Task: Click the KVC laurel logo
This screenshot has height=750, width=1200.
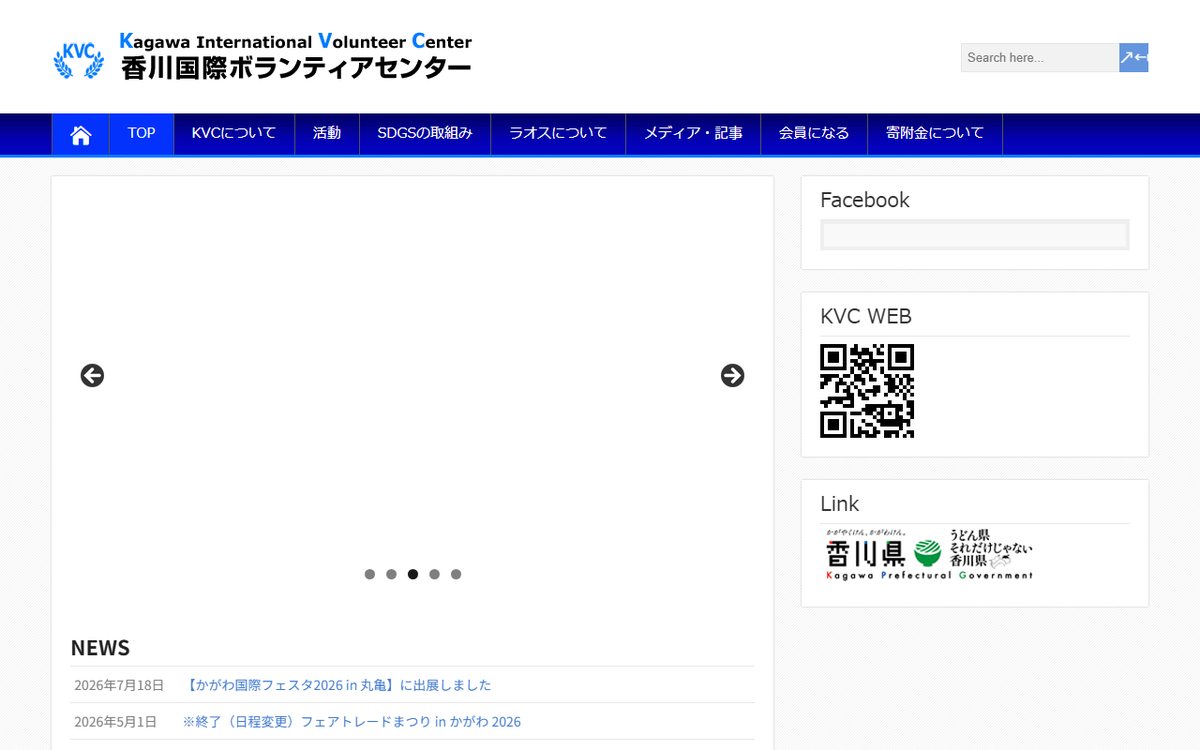Action: click(x=78, y=59)
